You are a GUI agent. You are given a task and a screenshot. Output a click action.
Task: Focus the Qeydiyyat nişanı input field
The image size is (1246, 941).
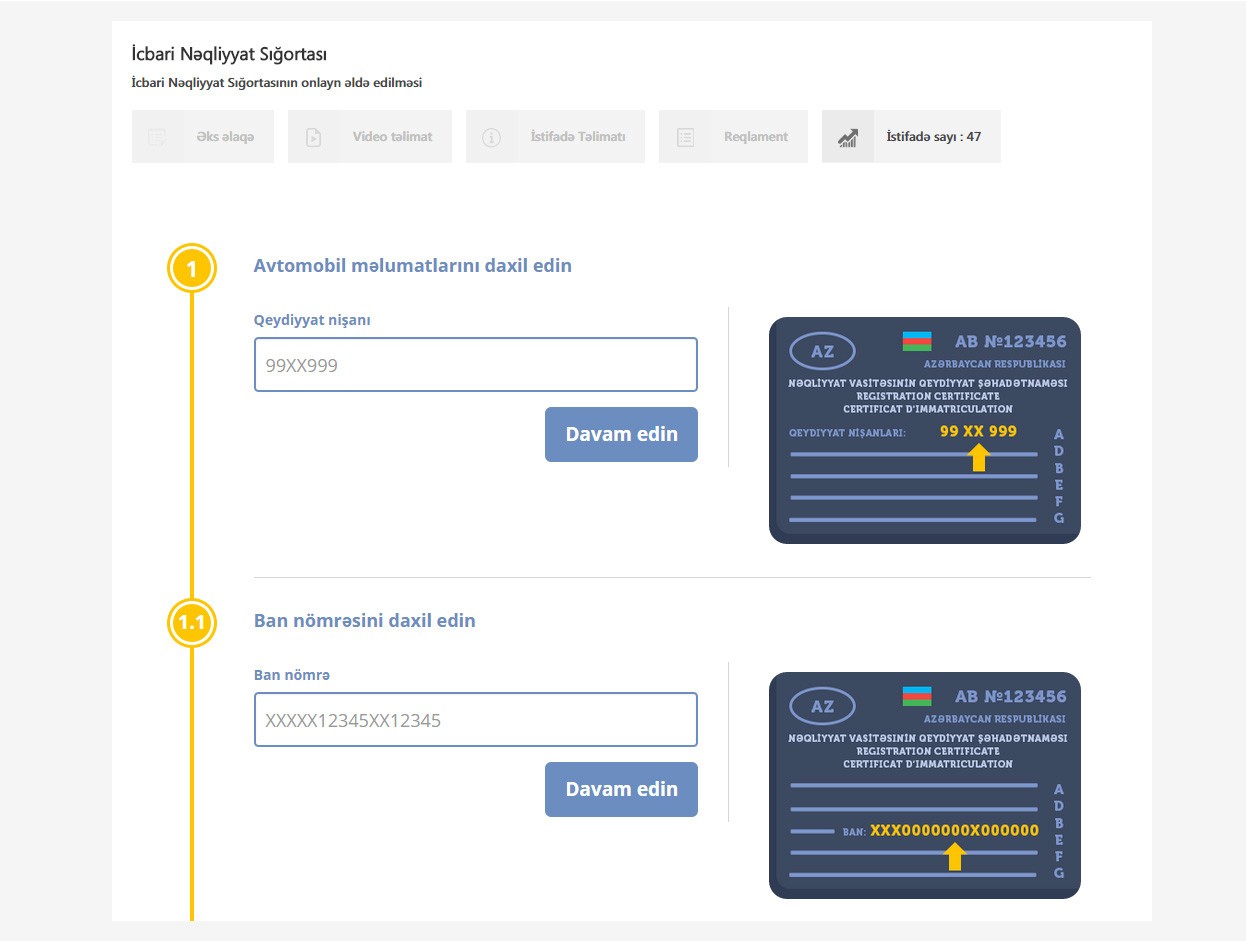click(x=475, y=365)
